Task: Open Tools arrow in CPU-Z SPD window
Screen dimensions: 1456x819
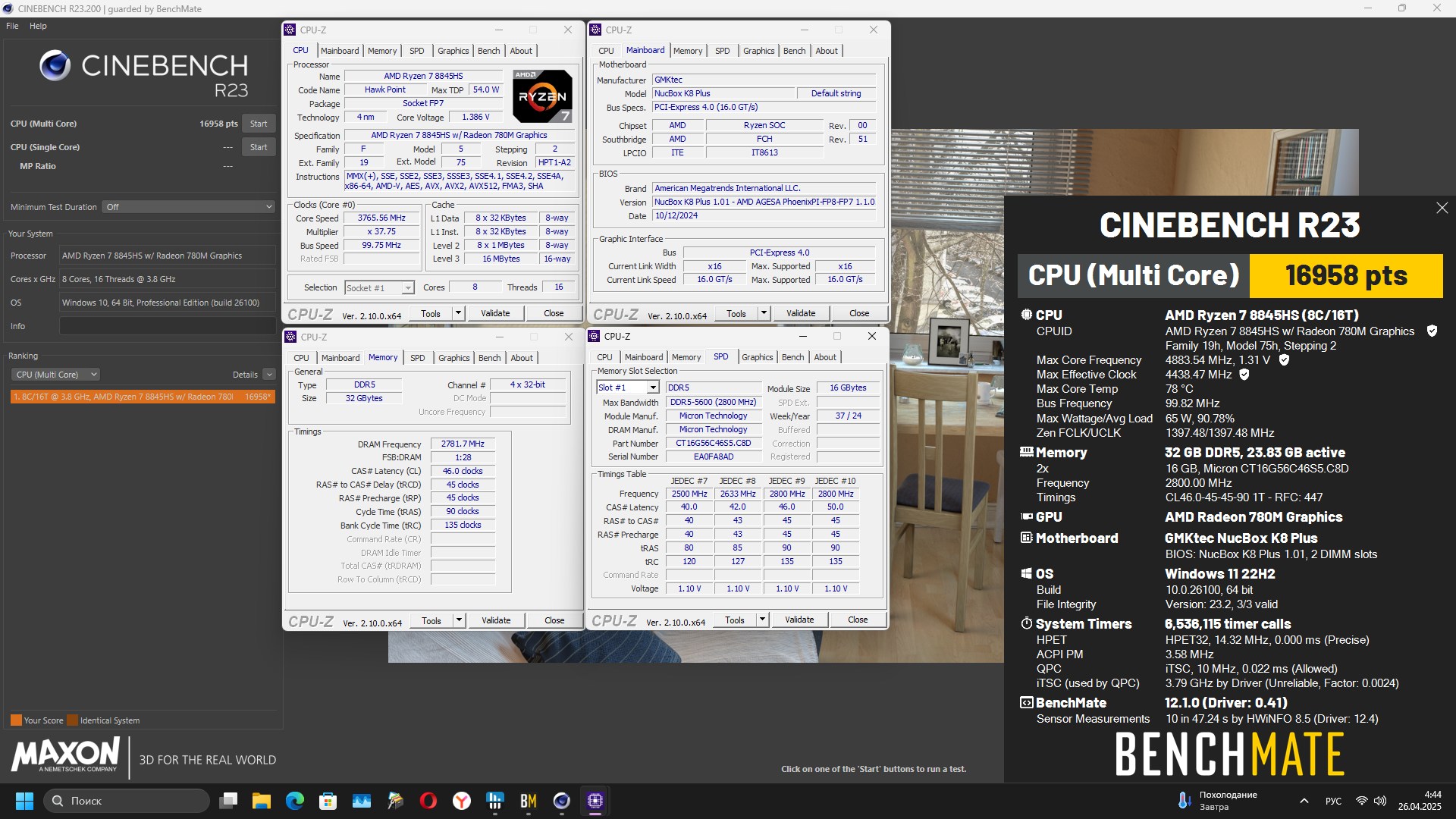Action: coord(763,620)
